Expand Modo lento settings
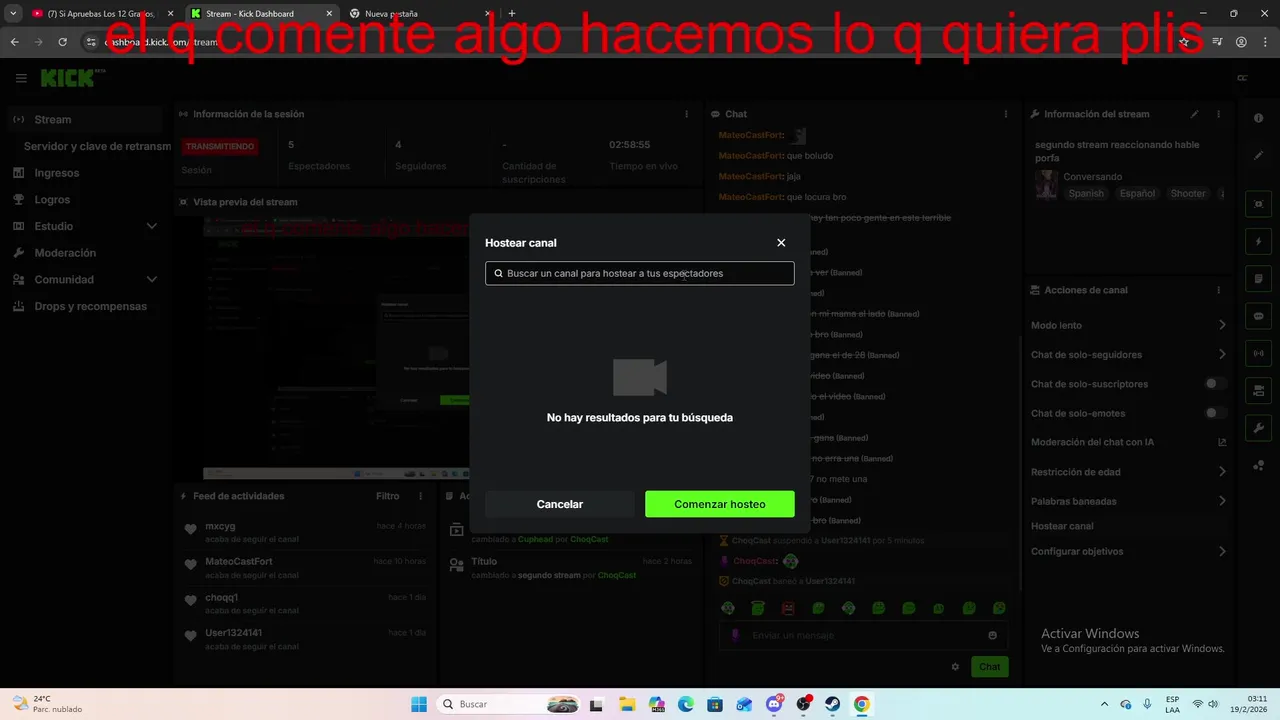The height and width of the screenshot is (720, 1280). (x=1128, y=325)
